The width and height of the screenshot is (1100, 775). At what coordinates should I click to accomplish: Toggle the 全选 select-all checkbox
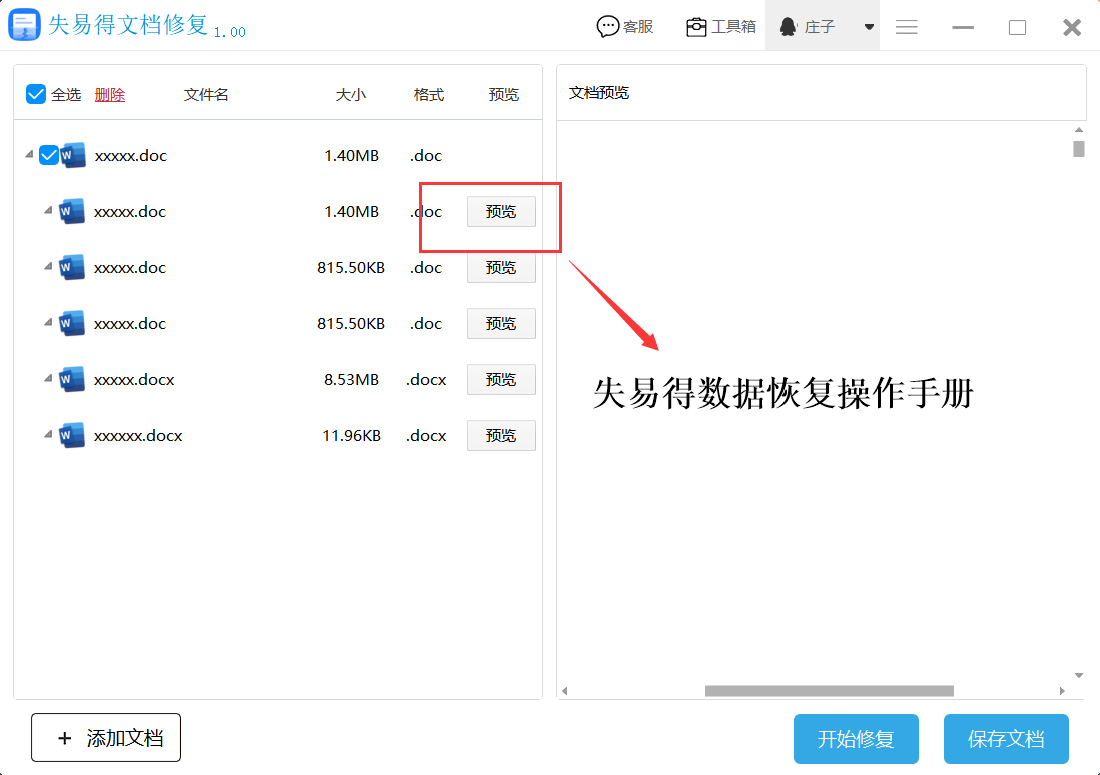(x=36, y=94)
